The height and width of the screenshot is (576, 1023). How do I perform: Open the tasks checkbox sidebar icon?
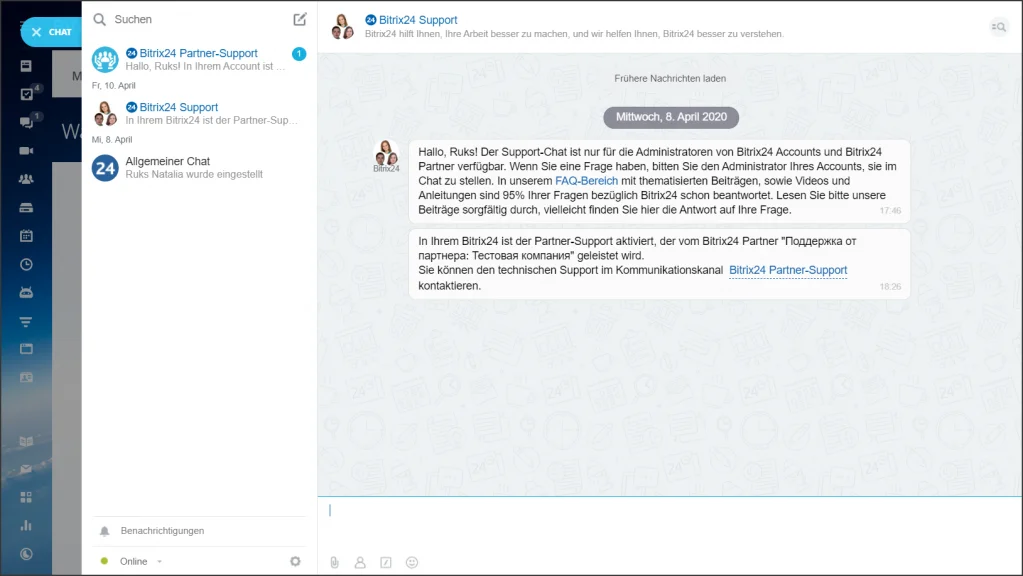(x=26, y=94)
